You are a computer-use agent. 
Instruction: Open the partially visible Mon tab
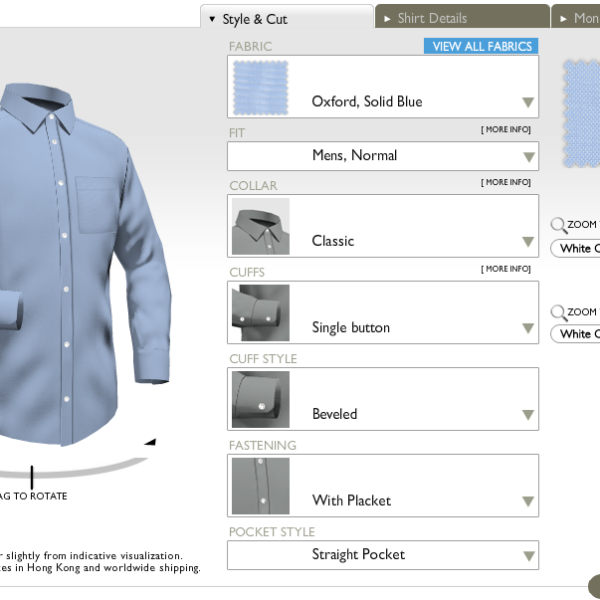coord(576,17)
